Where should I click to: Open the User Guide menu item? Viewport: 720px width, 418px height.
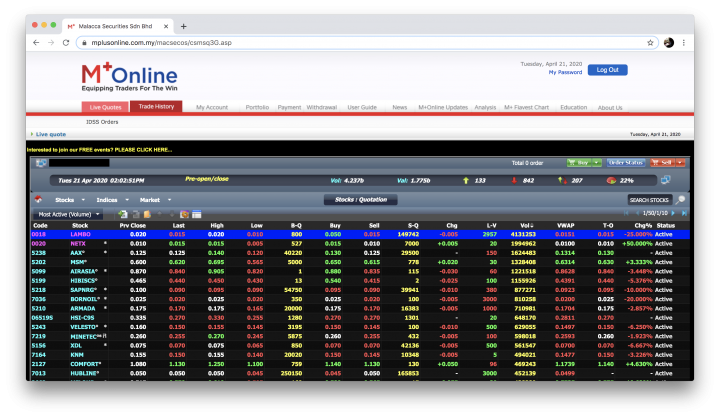pyautogui.click(x=362, y=107)
